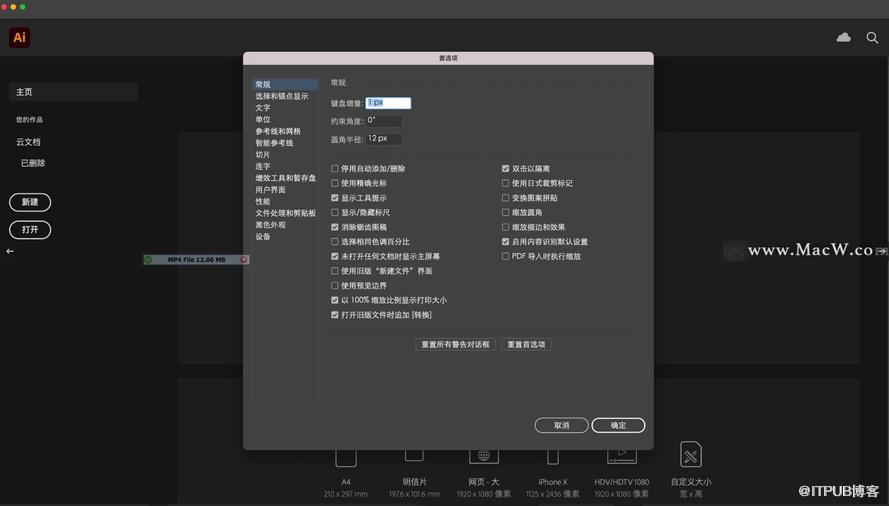This screenshot has width=889, height=506.
Task: Open the 文字 preferences category
Action: click(x=263, y=108)
